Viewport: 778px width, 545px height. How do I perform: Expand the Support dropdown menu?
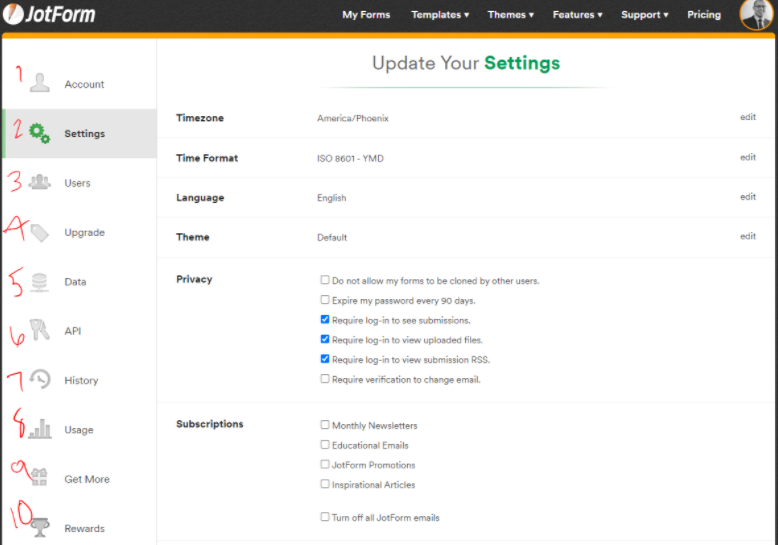[645, 15]
